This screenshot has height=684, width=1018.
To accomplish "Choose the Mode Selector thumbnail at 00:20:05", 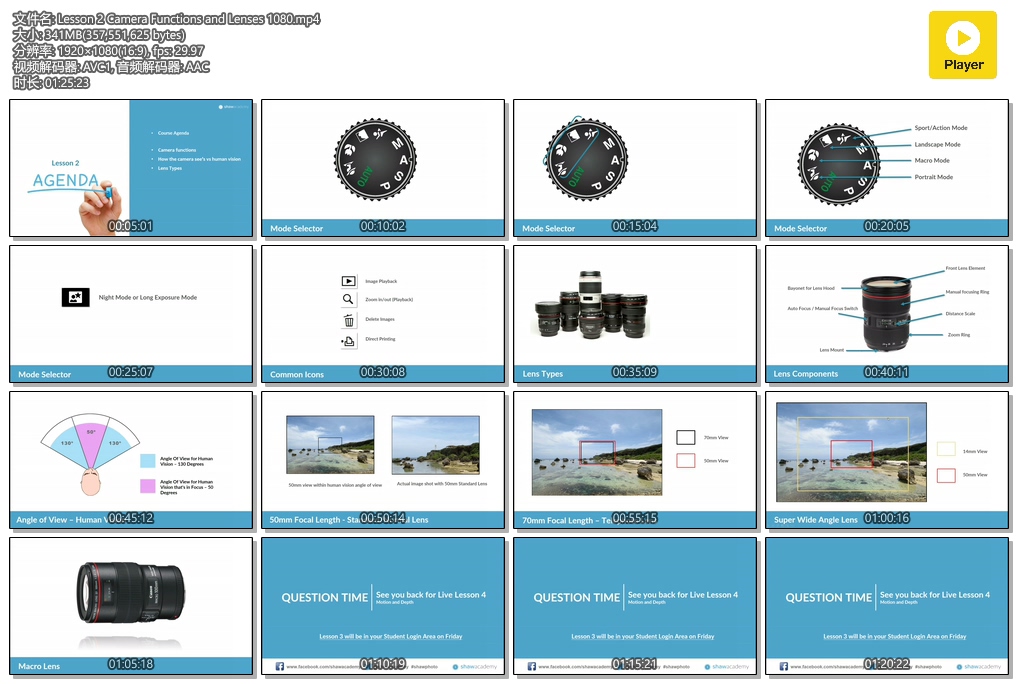I will coord(887,168).
